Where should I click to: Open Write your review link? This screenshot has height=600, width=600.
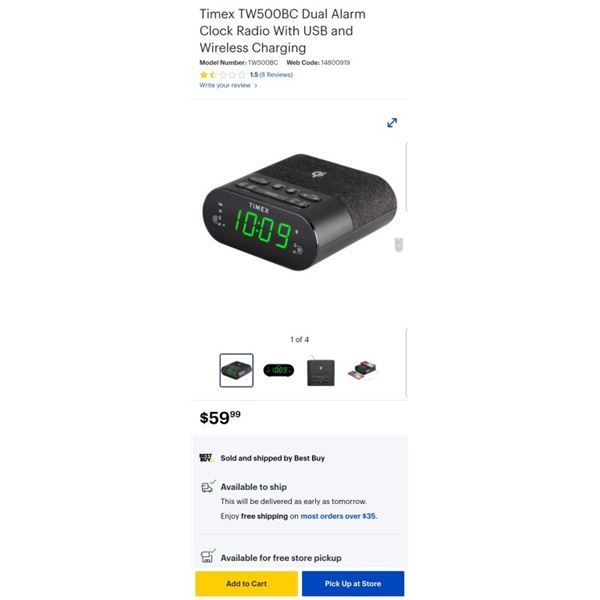(x=225, y=85)
